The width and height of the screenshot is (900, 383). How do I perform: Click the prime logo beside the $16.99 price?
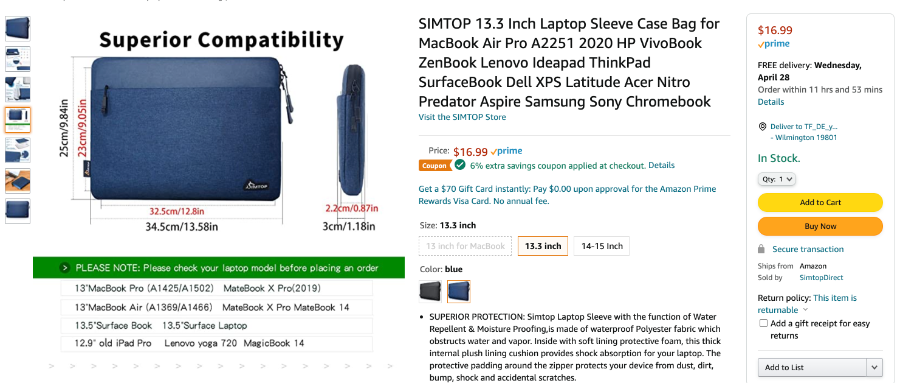(506, 151)
